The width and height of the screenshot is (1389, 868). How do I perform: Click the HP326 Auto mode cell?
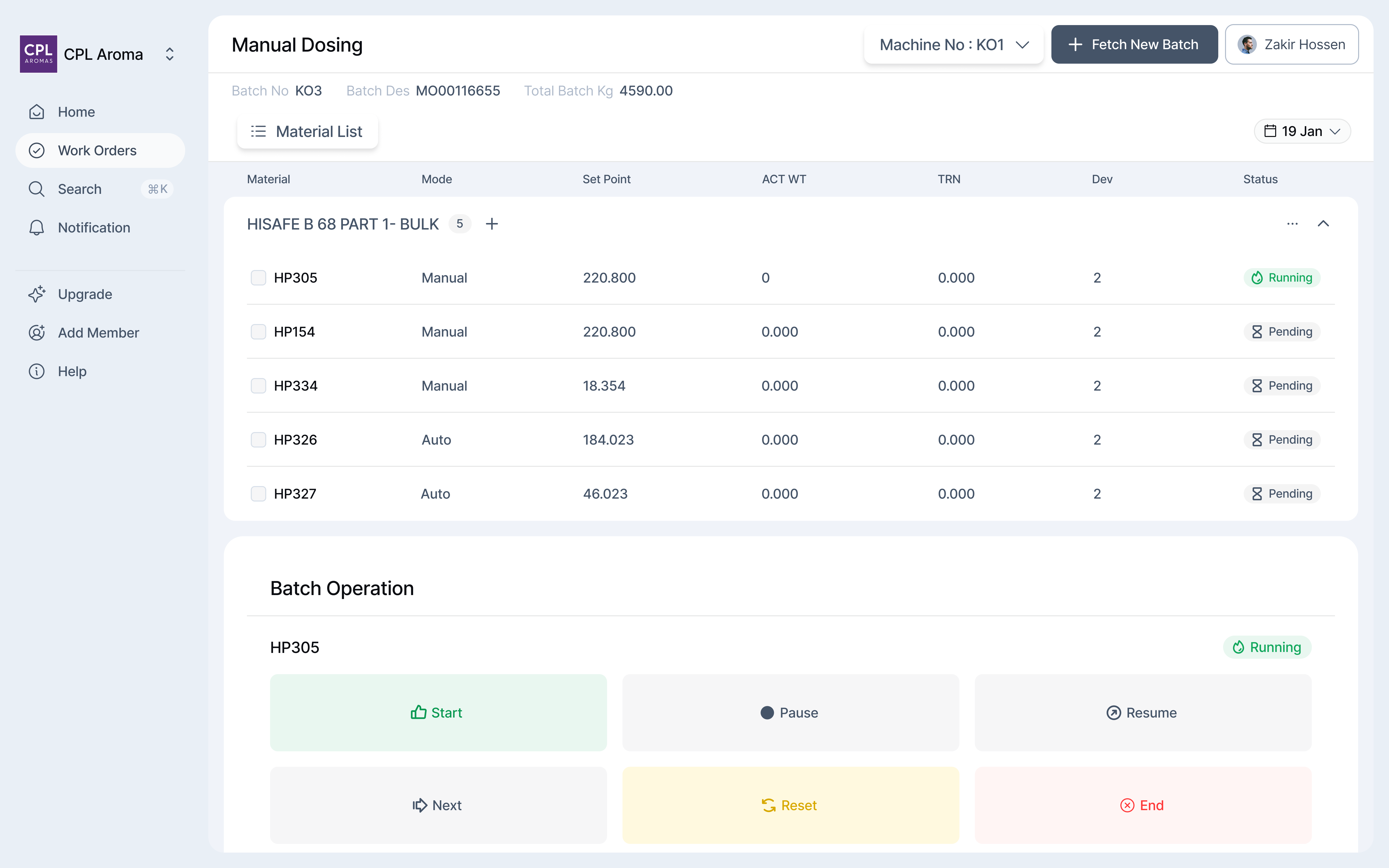click(436, 440)
